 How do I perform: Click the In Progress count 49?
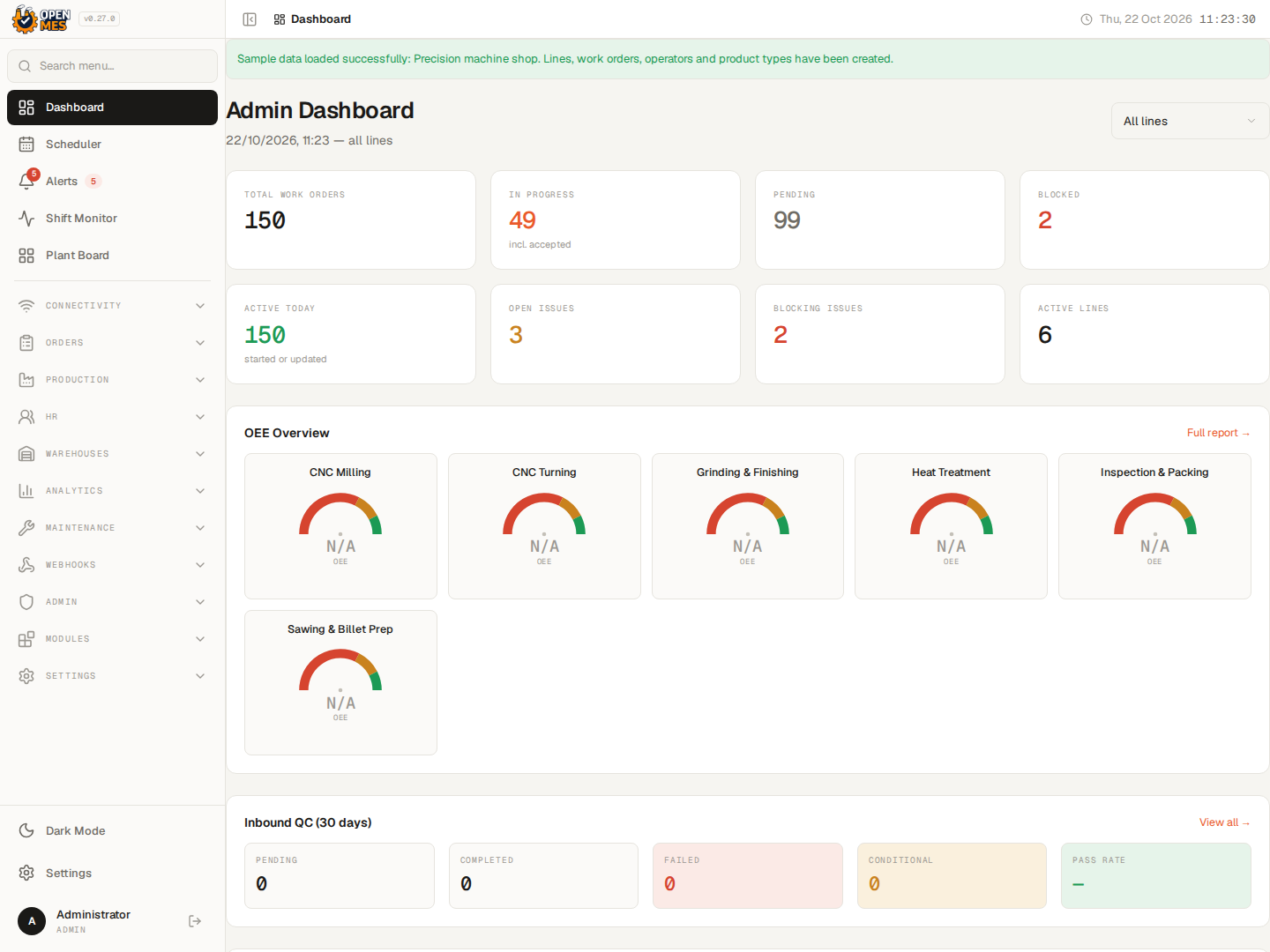point(522,220)
